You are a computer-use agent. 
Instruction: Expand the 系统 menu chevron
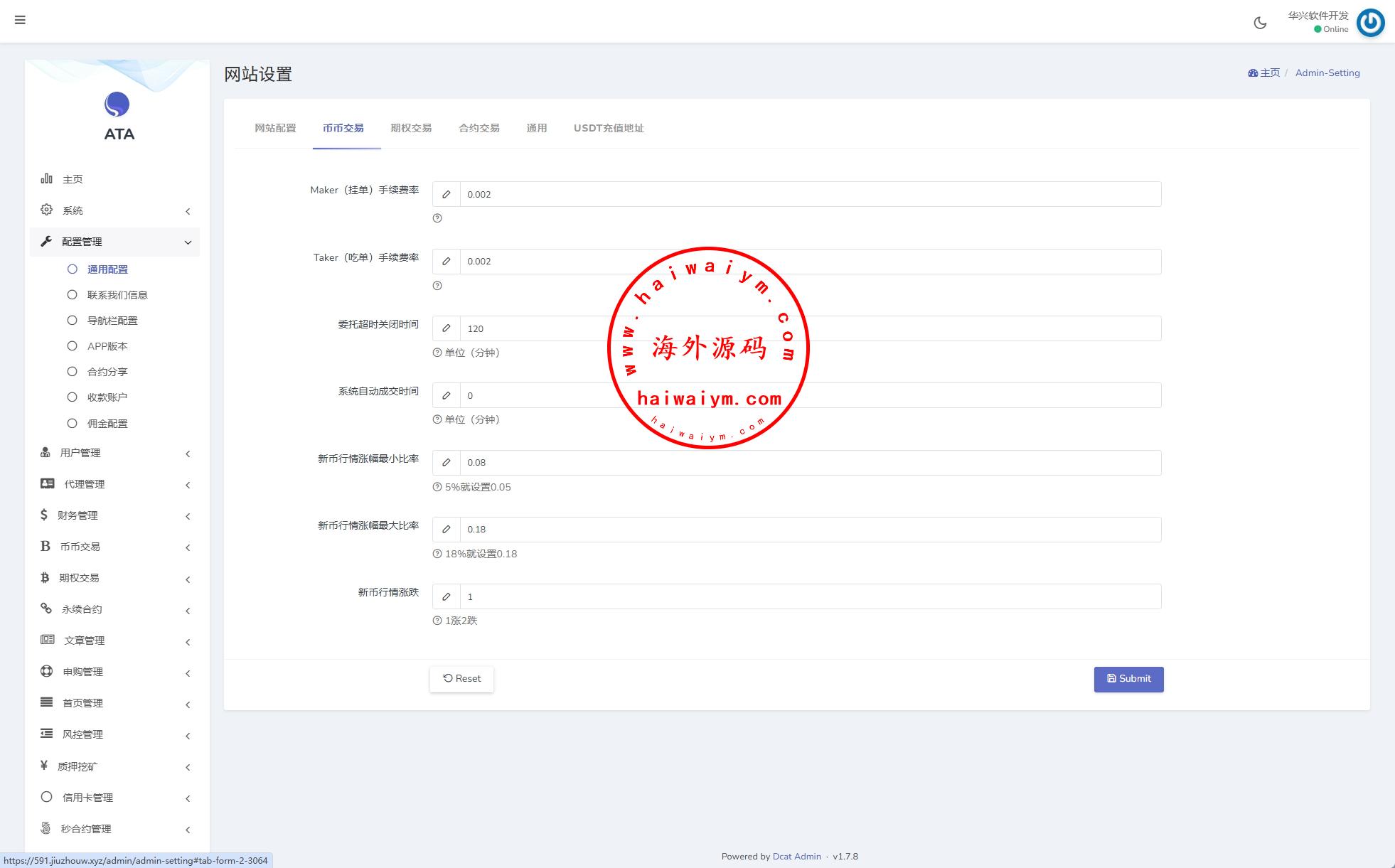tap(188, 211)
